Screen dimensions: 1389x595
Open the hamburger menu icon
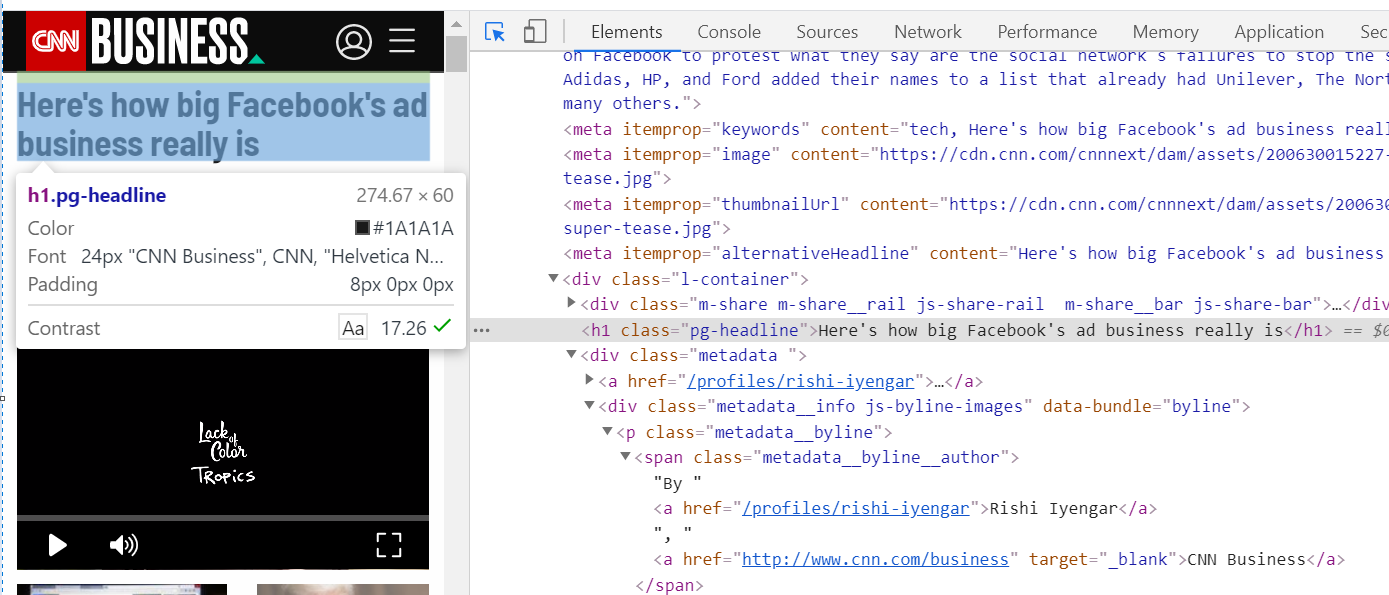pyautogui.click(x=402, y=41)
